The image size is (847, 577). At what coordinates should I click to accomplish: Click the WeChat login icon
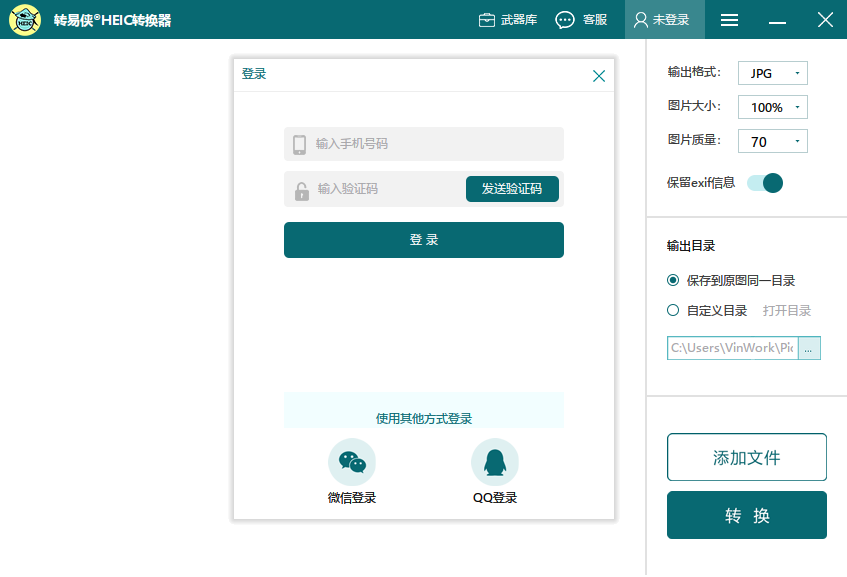(x=352, y=462)
